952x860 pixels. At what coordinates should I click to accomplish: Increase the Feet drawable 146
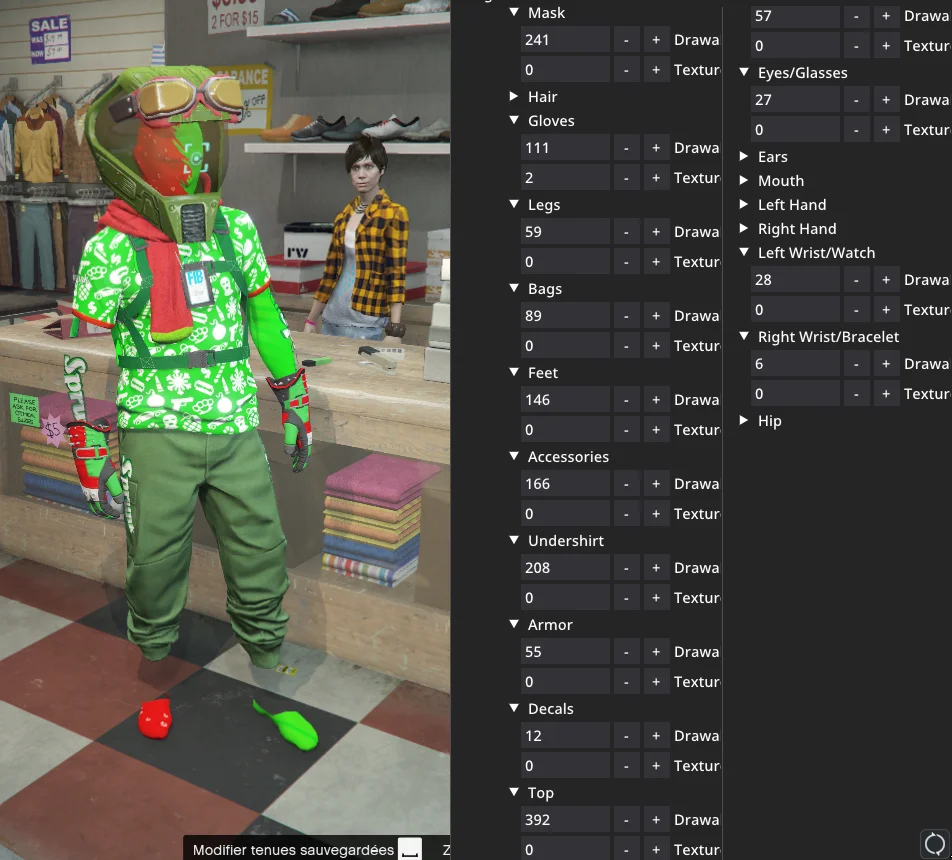[656, 400]
